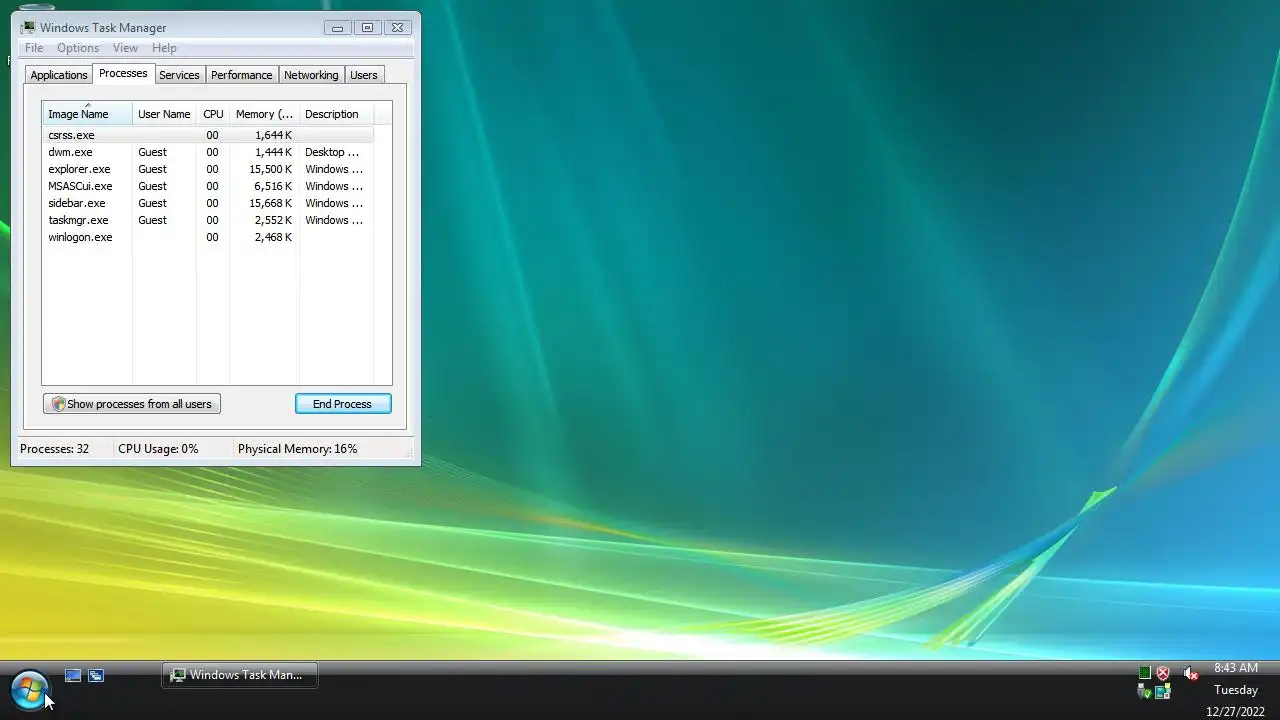1280x720 pixels.
Task: Open the Windows Security alert shield icon
Action: pos(1163,674)
